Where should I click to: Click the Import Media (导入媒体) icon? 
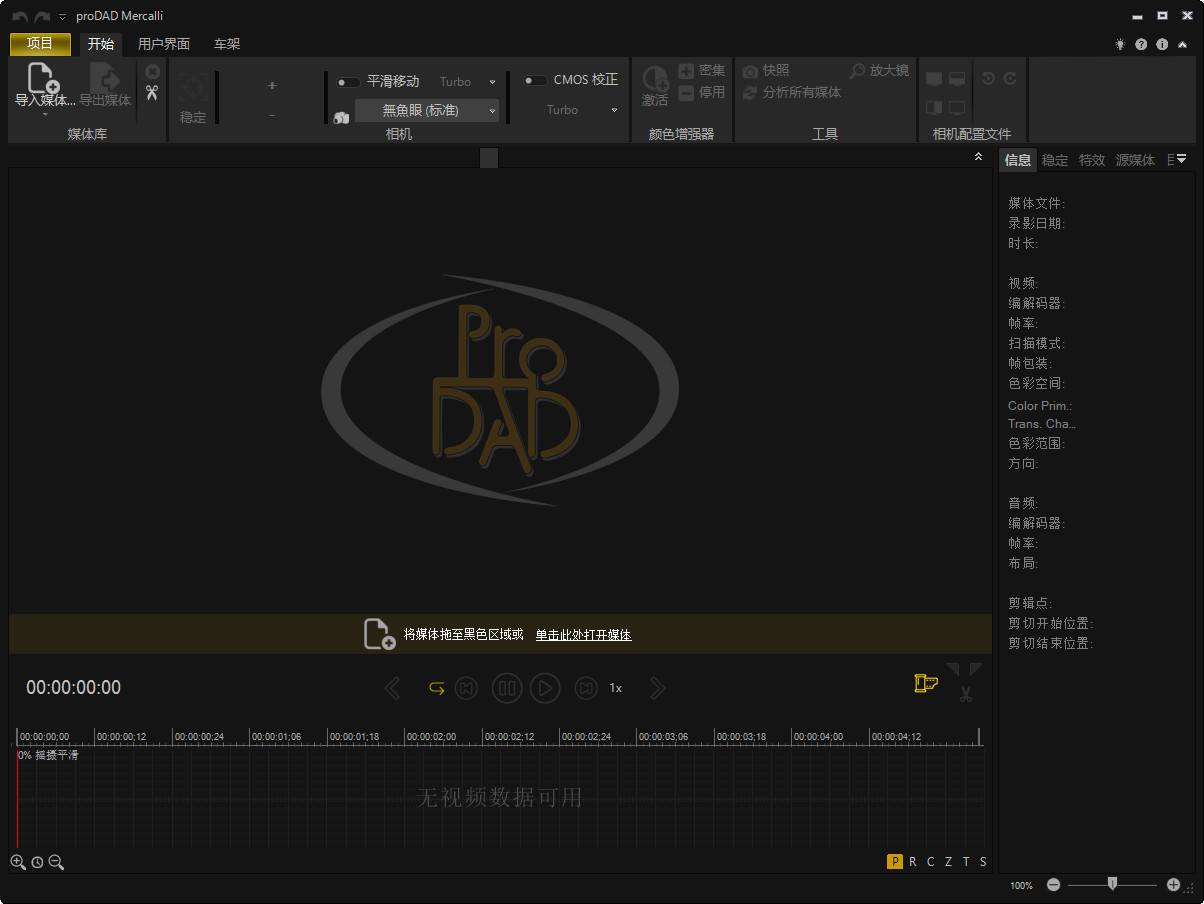coord(44,77)
